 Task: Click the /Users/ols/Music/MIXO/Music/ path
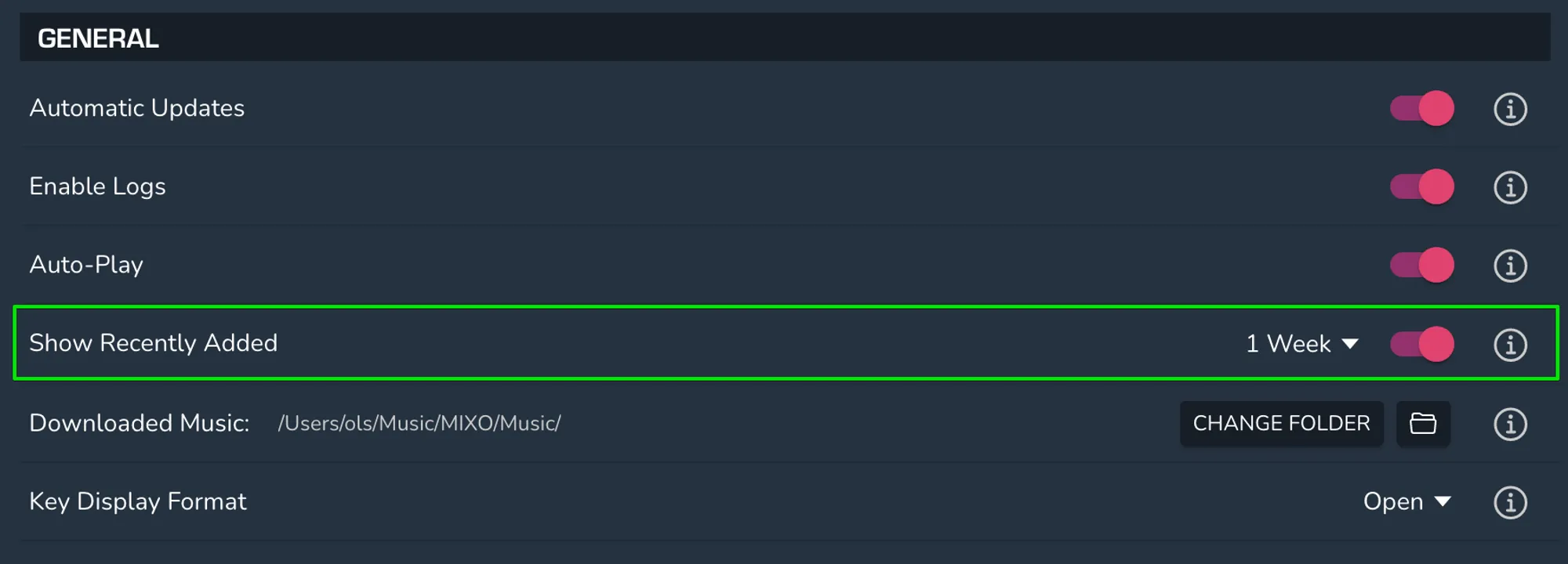[419, 424]
